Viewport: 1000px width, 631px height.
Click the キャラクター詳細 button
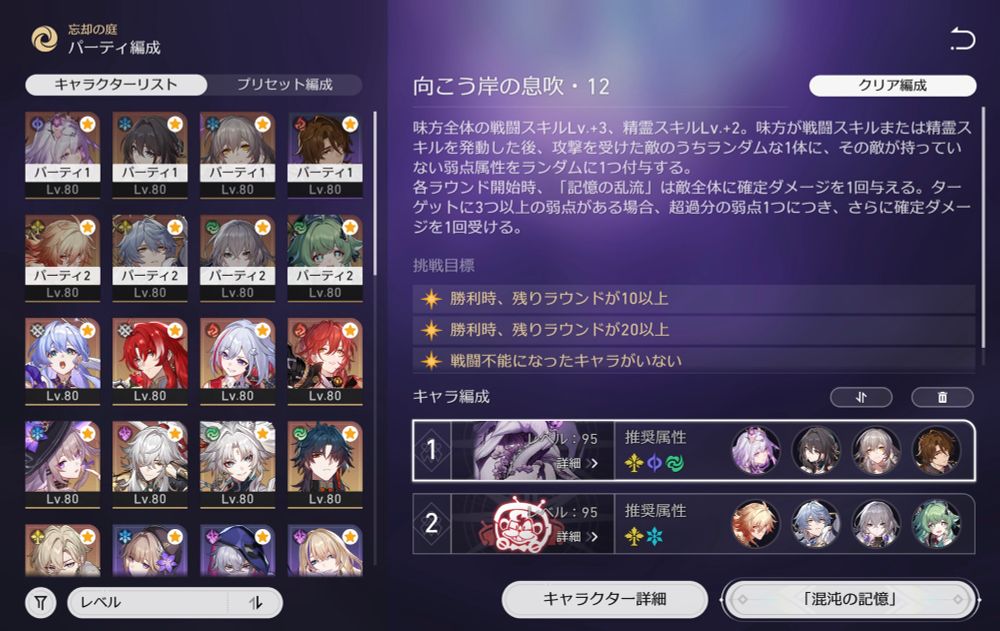point(605,599)
